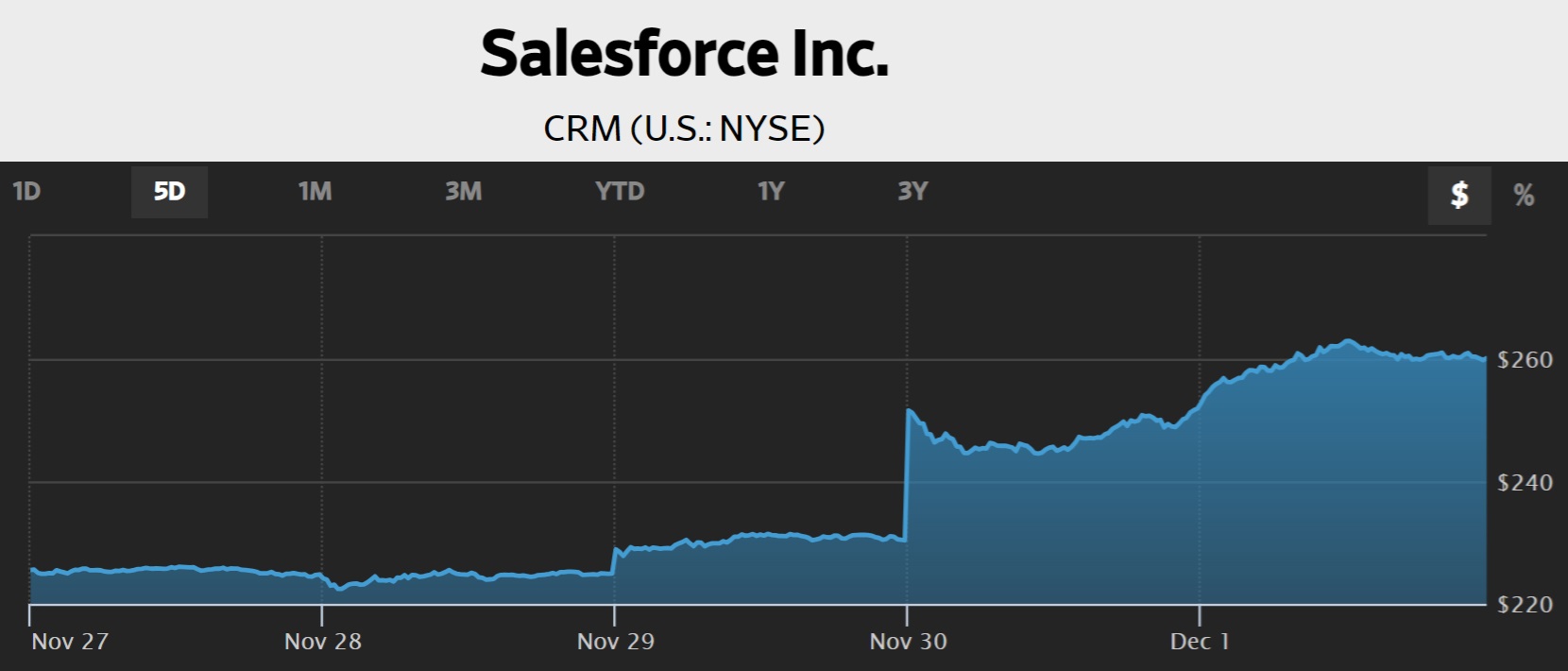
Task: Click the Nov 30 date label
Action: point(908,642)
